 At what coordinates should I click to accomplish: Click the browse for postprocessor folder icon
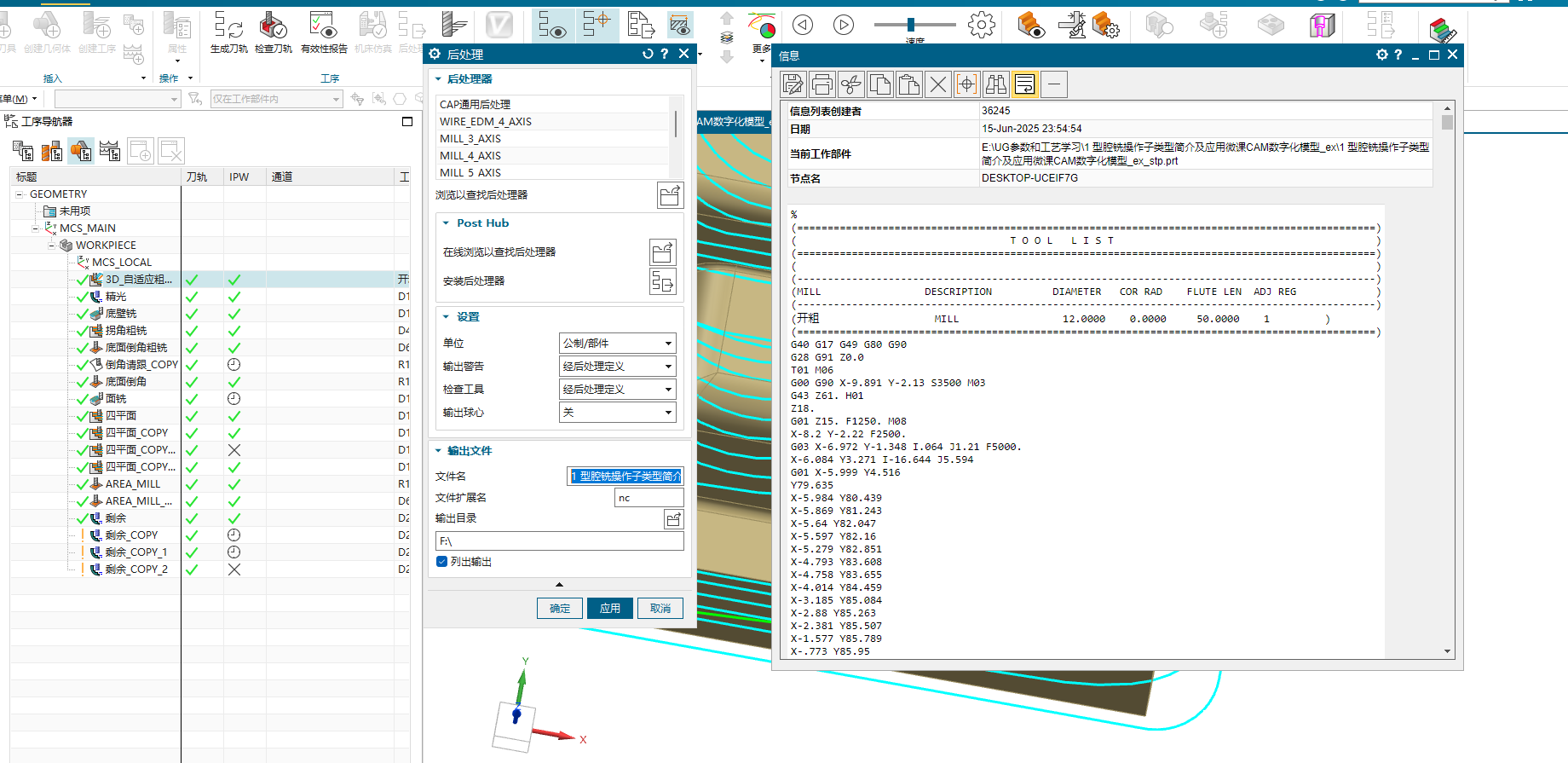pos(670,195)
